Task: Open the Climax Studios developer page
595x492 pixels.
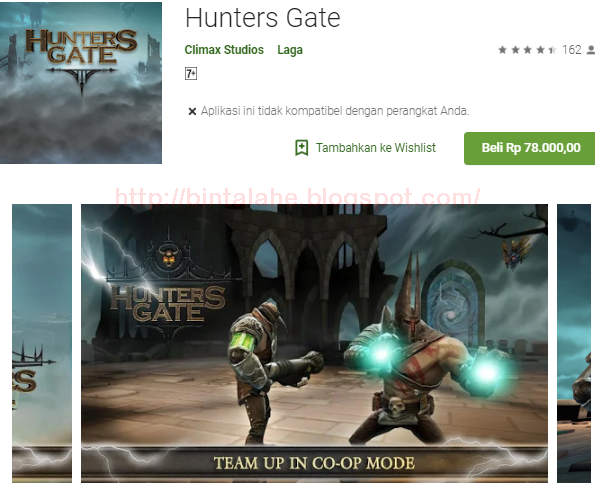Action: coord(224,50)
